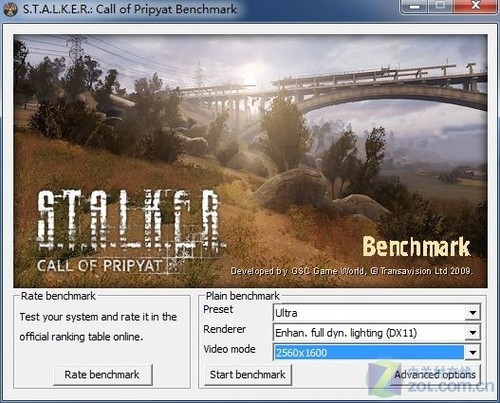The image size is (500, 403).
Task: Click the window title bar text
Action: click(130, 9)
